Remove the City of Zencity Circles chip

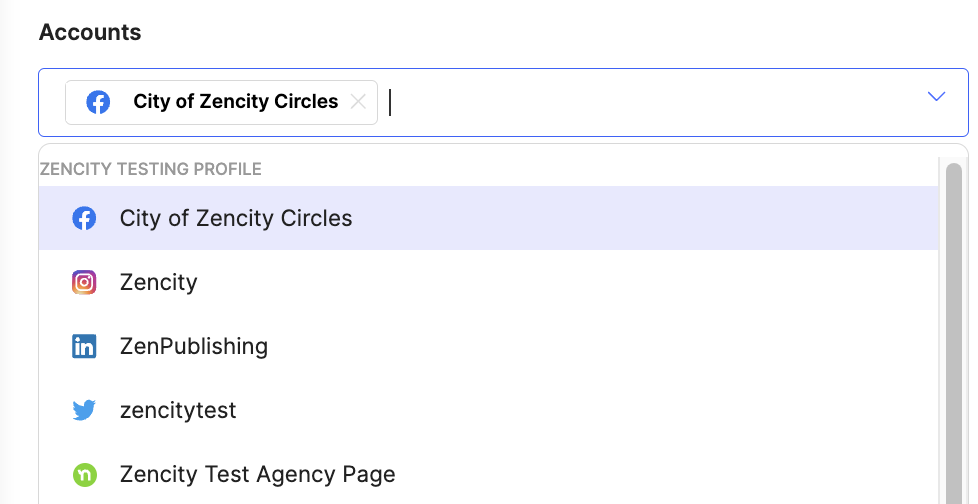[358, 102]
